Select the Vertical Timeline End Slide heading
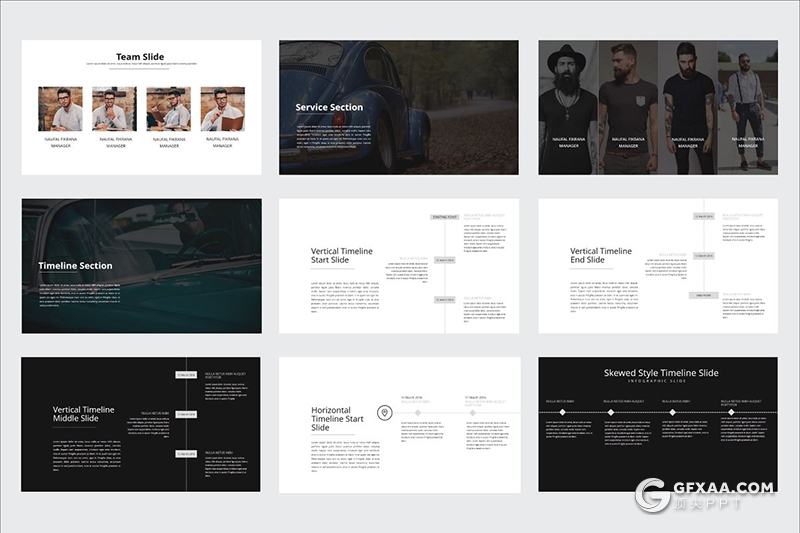The image size is (800, 533). click(601, 256)
